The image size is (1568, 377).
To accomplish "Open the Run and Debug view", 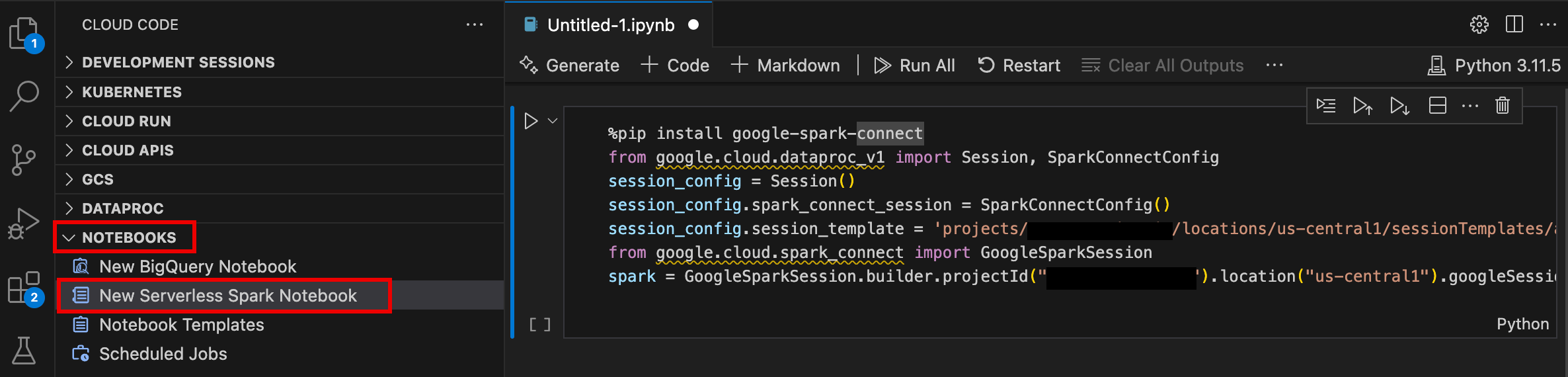I will [24, 224].
